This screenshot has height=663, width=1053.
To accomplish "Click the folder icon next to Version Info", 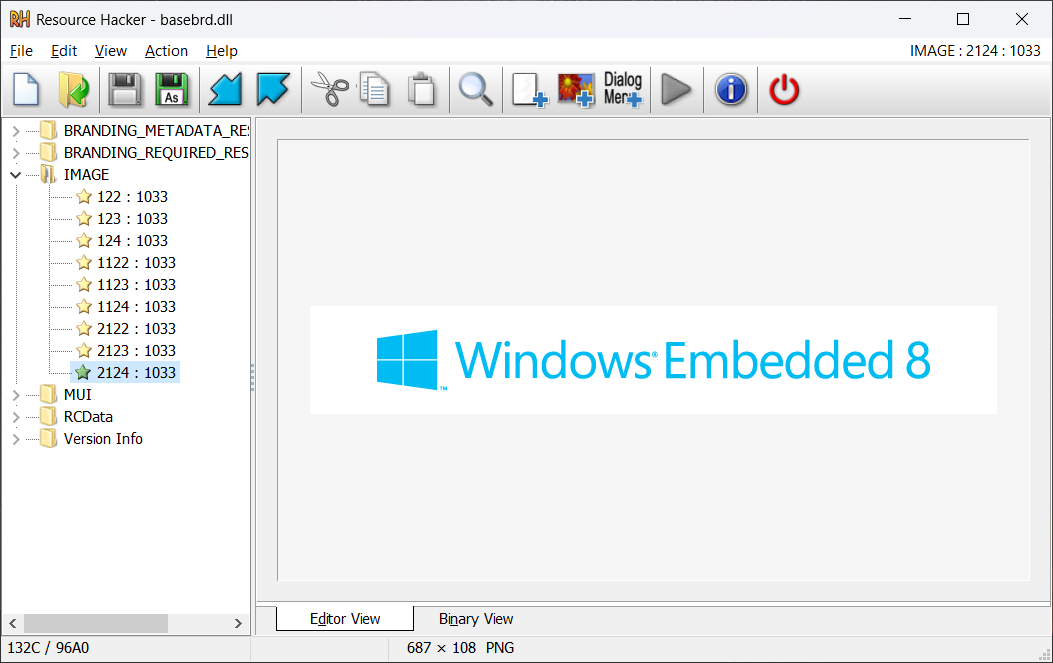I will (x=48, y=439).
